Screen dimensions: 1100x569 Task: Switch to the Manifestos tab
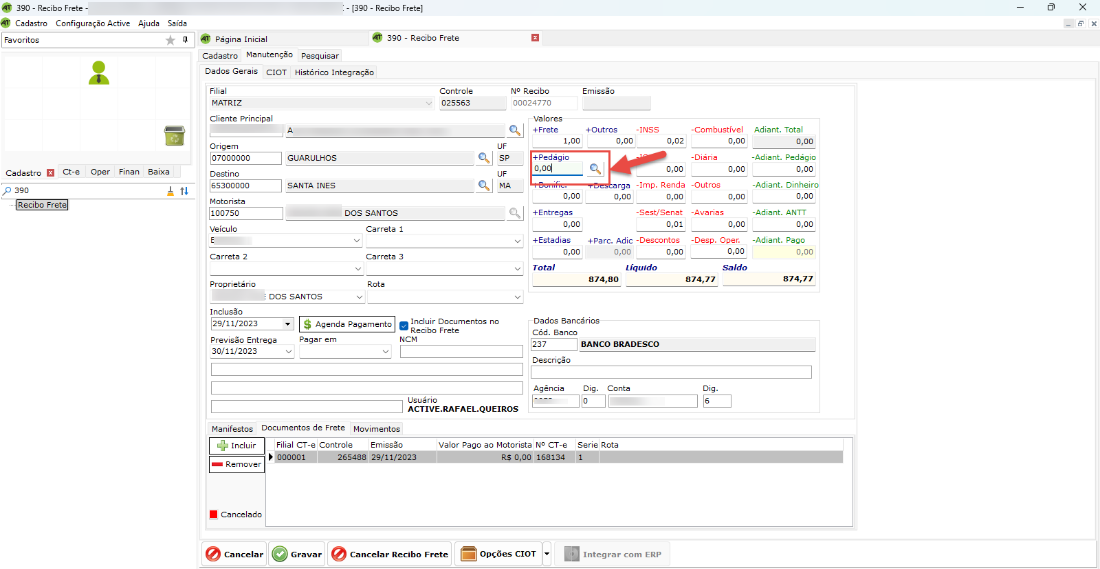[232, 428]
